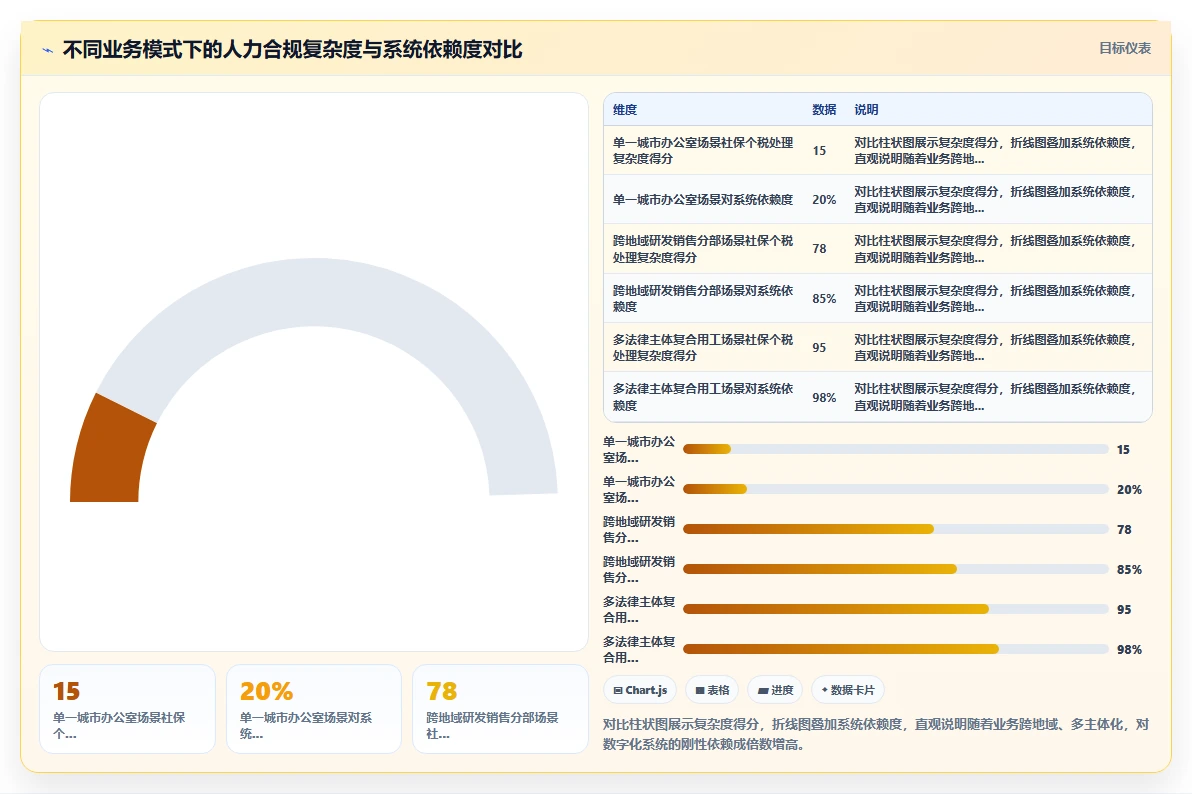Viewport: 1192px width, 794px height.
Task: Click the progress bar valued 78
Action: (896, 529)
